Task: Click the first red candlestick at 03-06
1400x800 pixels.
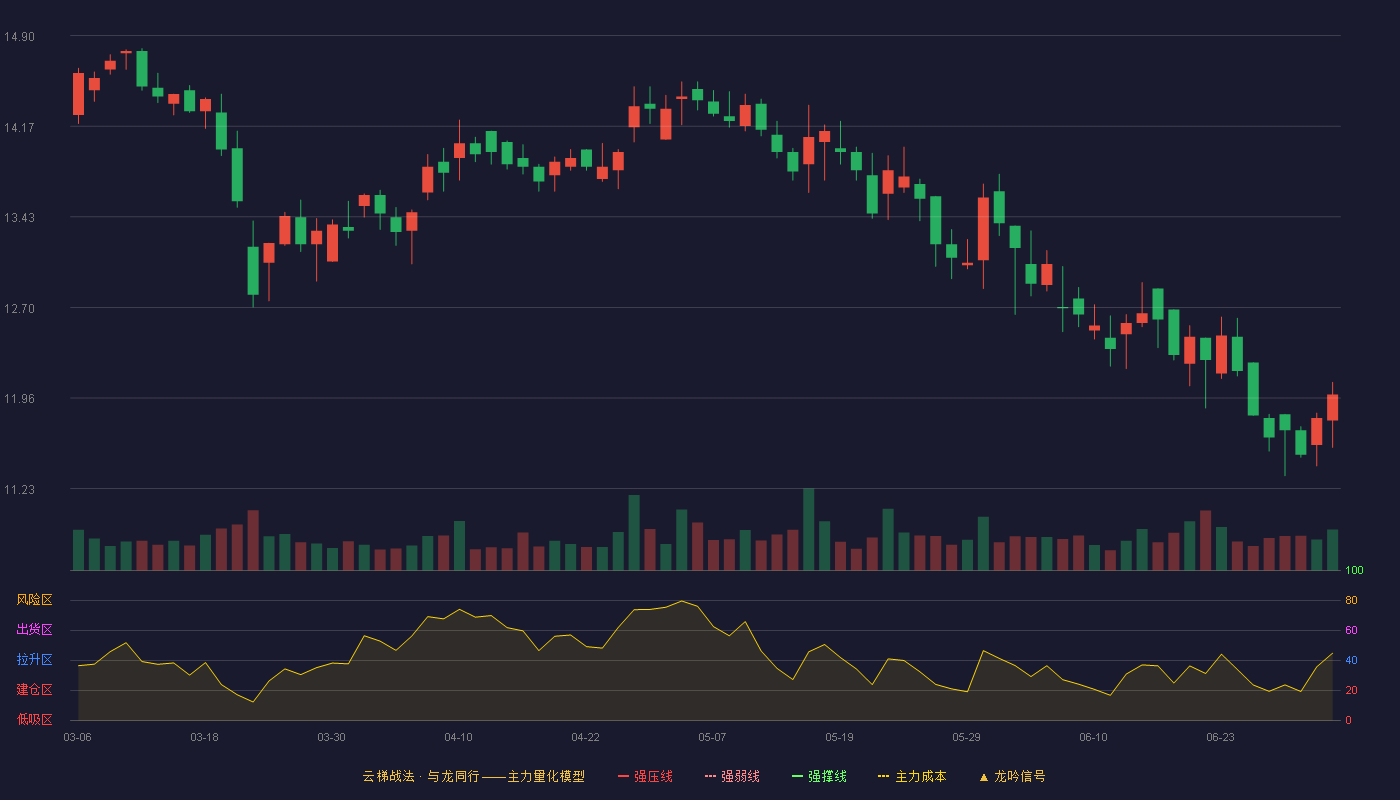Action: tap(78, 94)
